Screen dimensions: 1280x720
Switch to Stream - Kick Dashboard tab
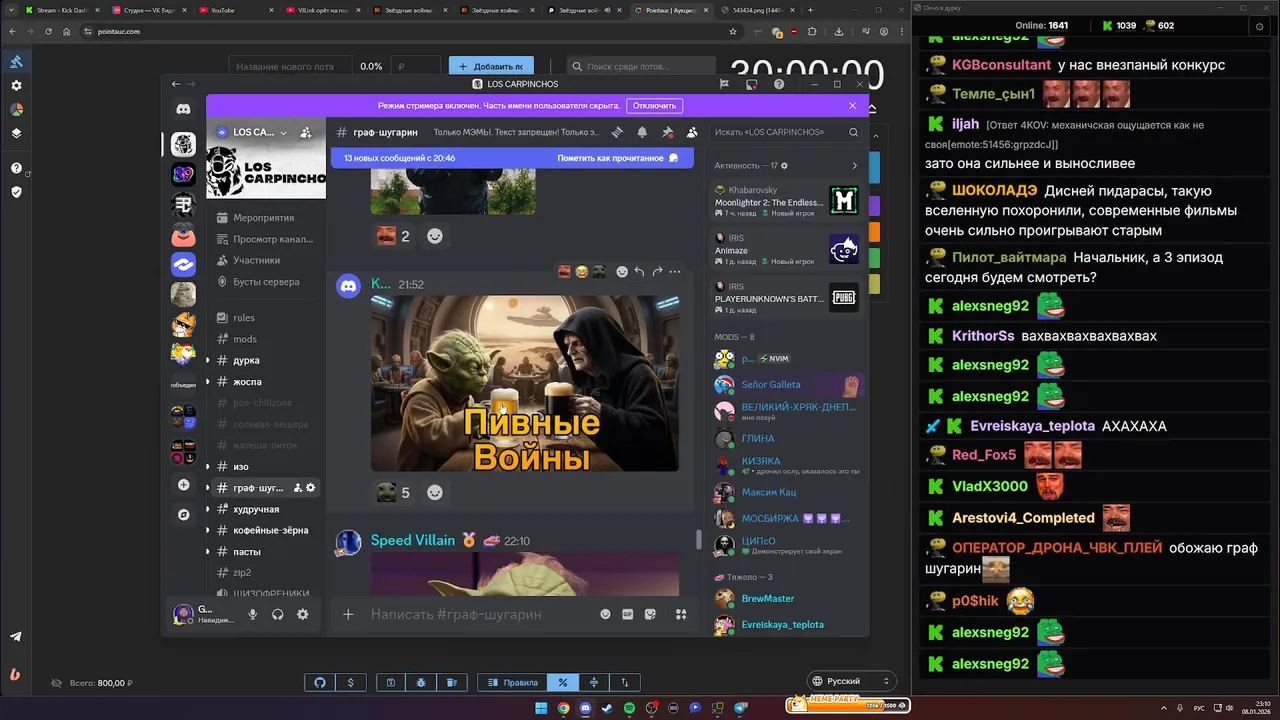60,10
